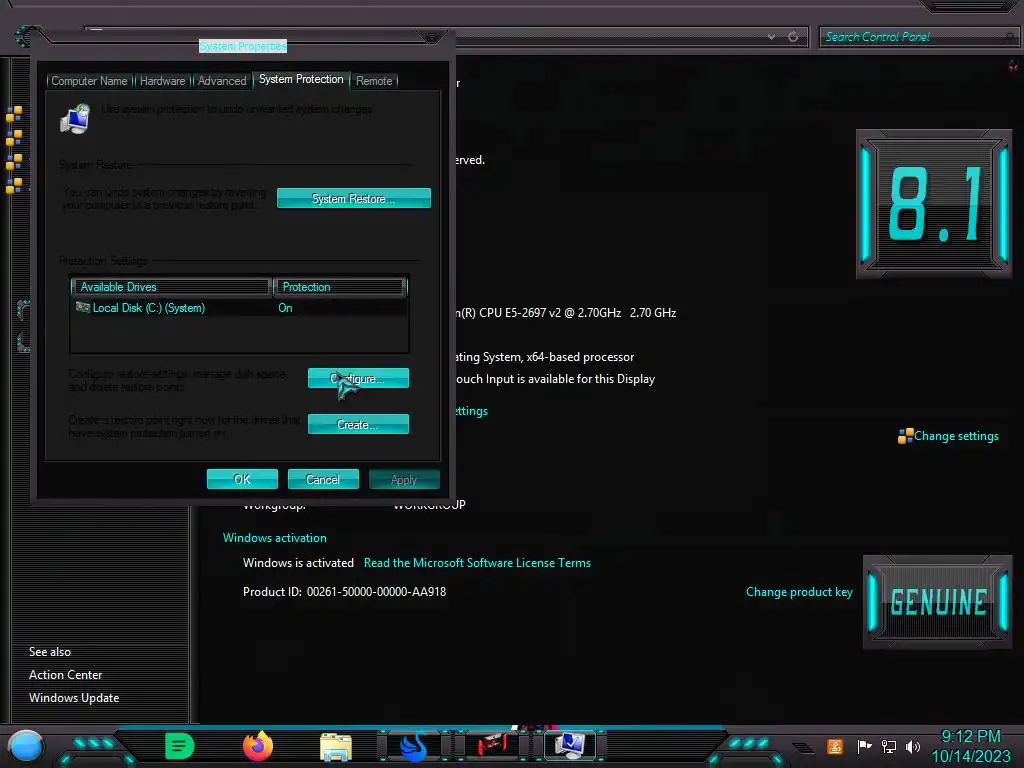
Task: Open the network tray icon
Action: (889, 746)
